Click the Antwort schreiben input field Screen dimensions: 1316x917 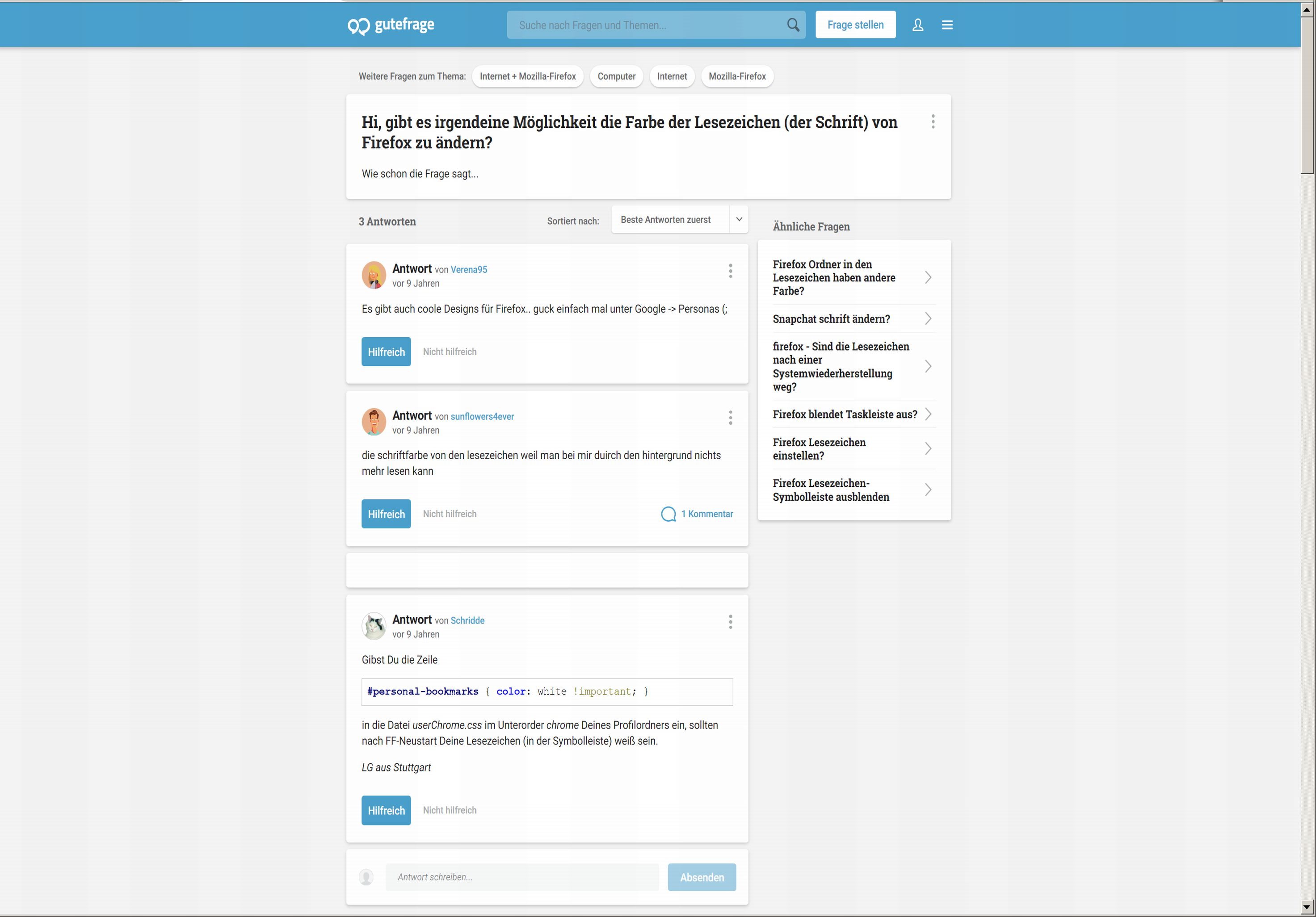coord(521,877)
